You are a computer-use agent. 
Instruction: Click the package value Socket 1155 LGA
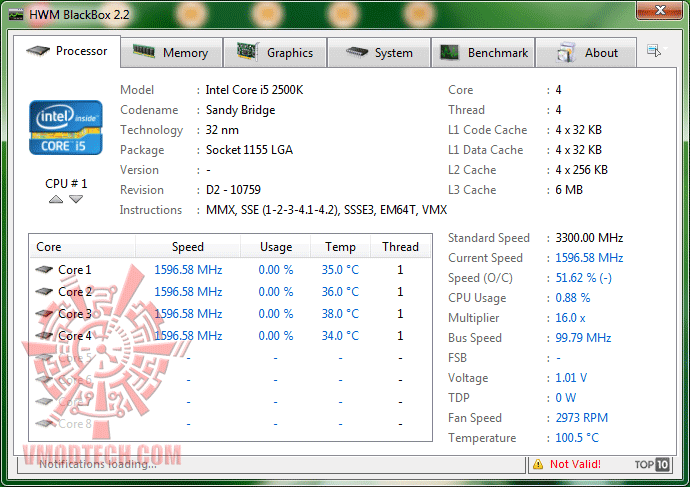(249, 150)
